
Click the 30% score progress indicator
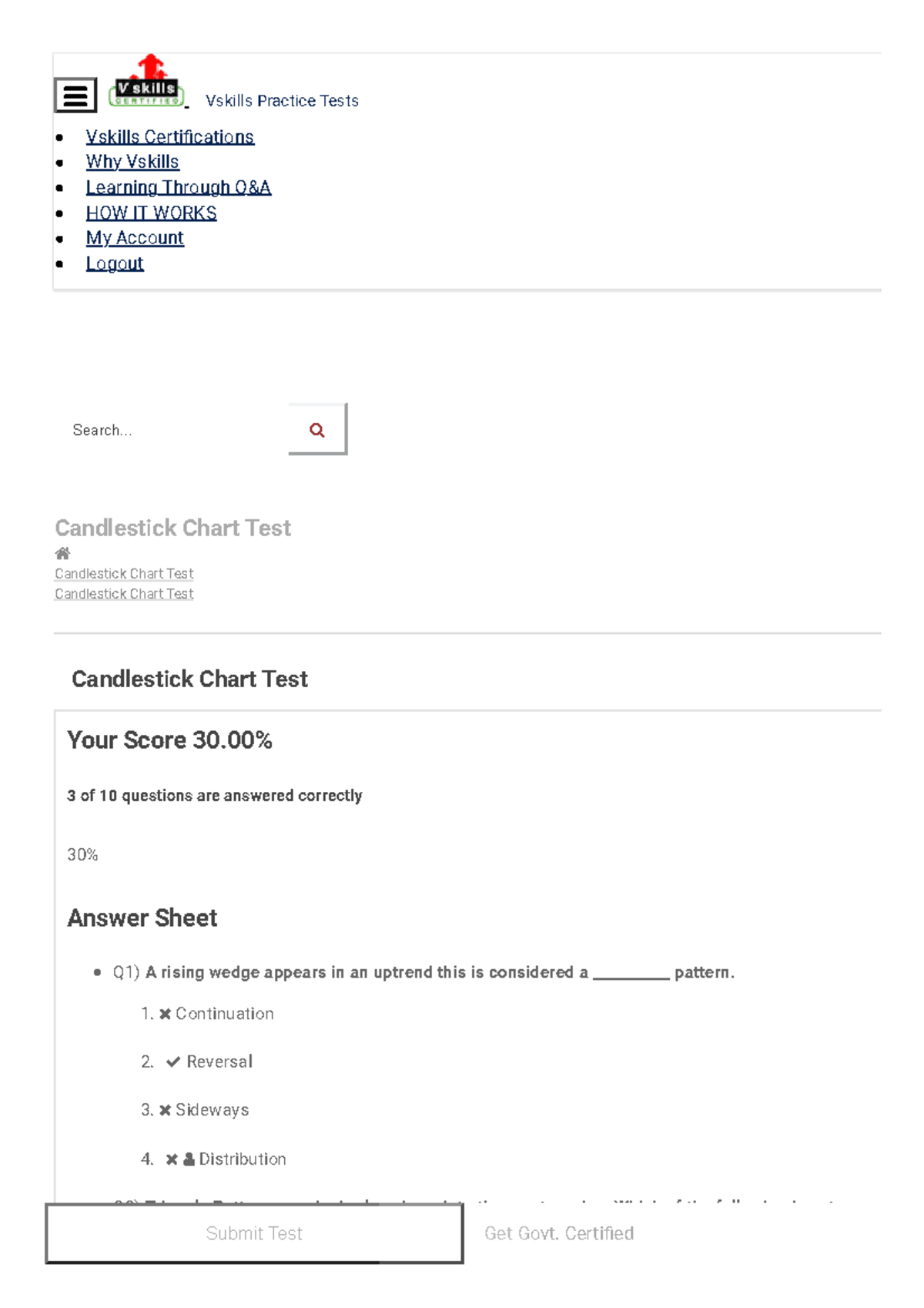pos(82,854)
